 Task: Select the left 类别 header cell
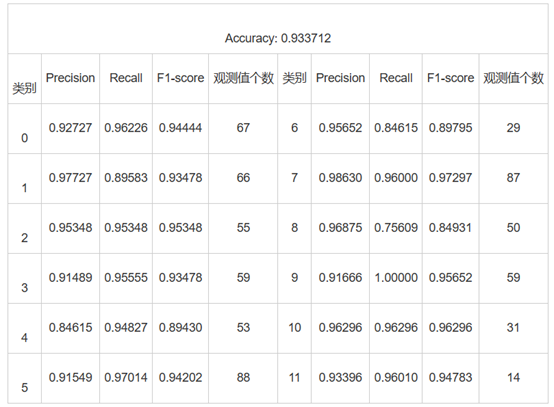tap(24, 88)
